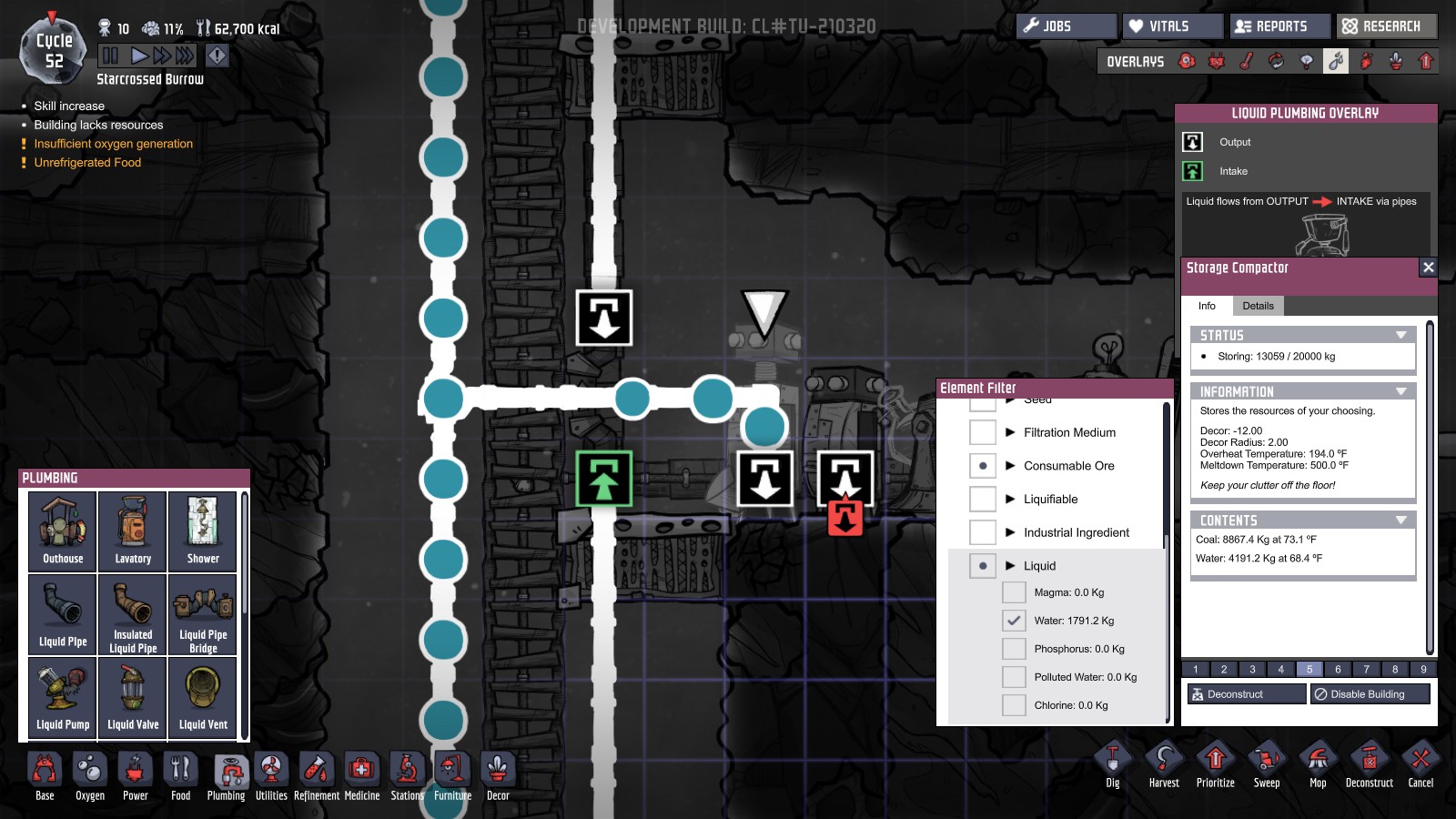Screen dimensions: 1456x819
Task: Set game speed to normal play
Action: (x=139, y=56)
